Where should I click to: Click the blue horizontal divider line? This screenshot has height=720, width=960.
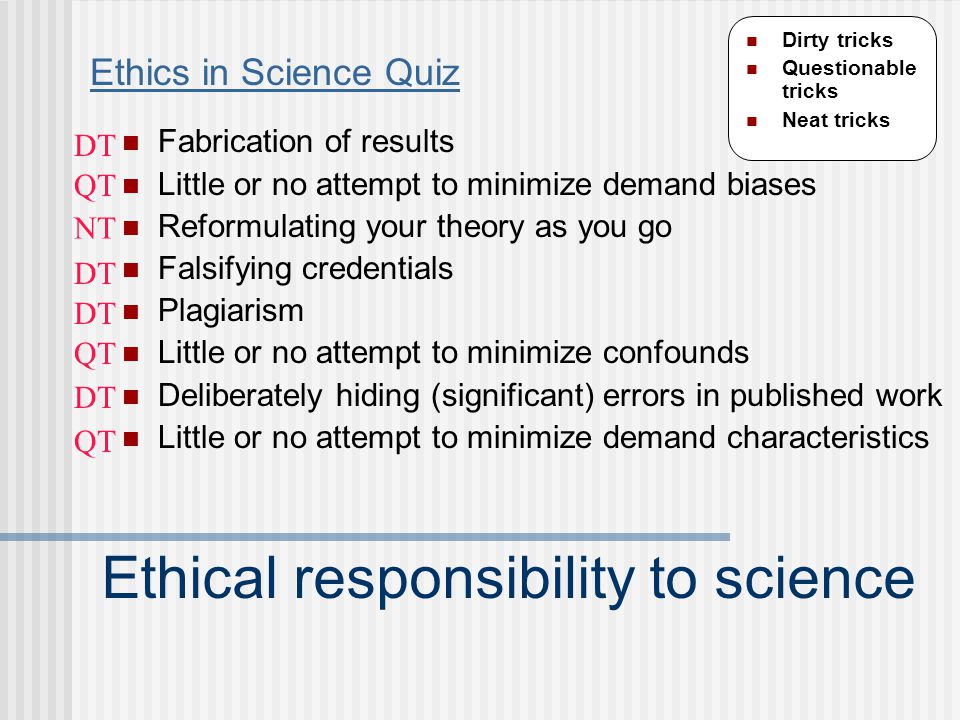click(365, 537)
